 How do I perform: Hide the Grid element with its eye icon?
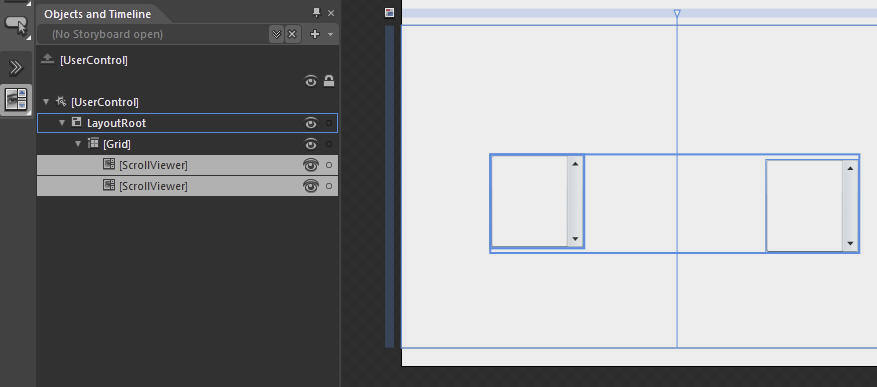pyautogui.click(x=311, y=144)
